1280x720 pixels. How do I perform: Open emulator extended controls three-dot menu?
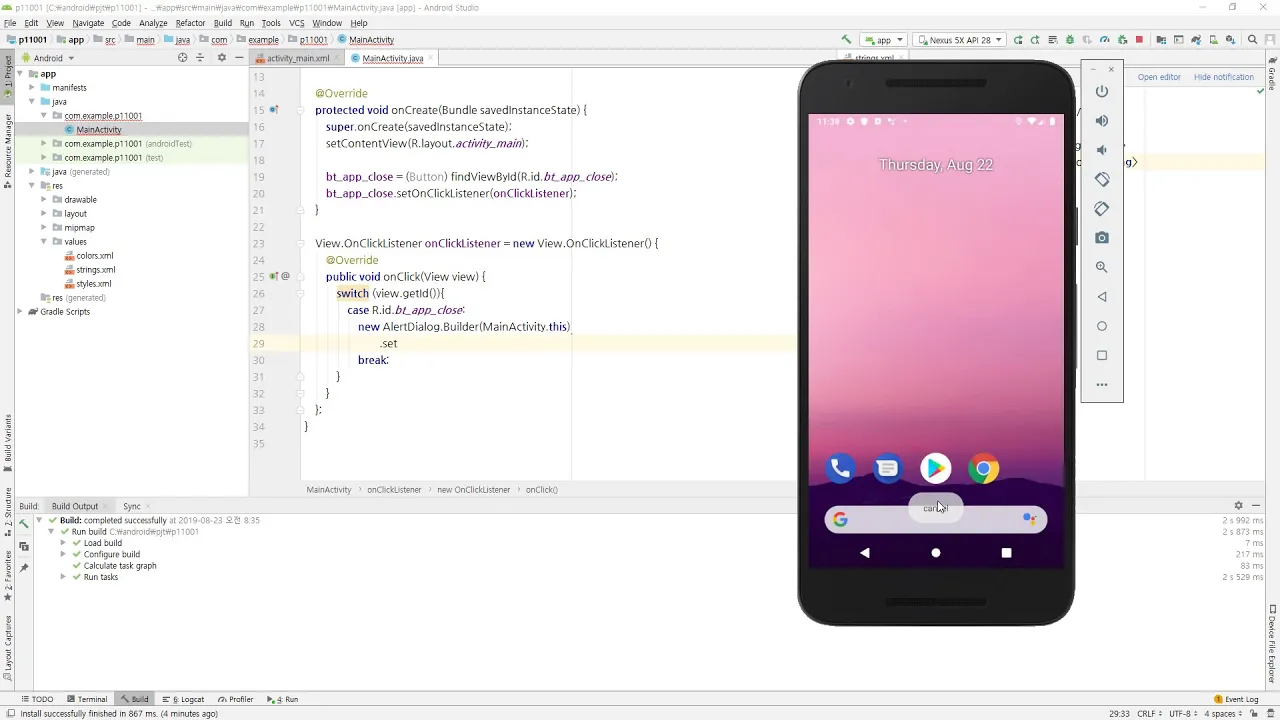click(x=1102, y=384)
